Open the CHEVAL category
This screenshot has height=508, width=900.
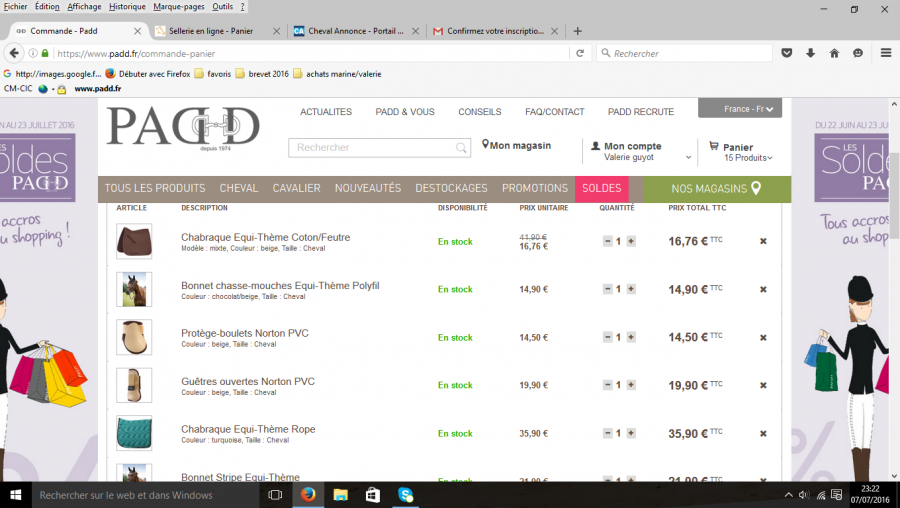239,188
